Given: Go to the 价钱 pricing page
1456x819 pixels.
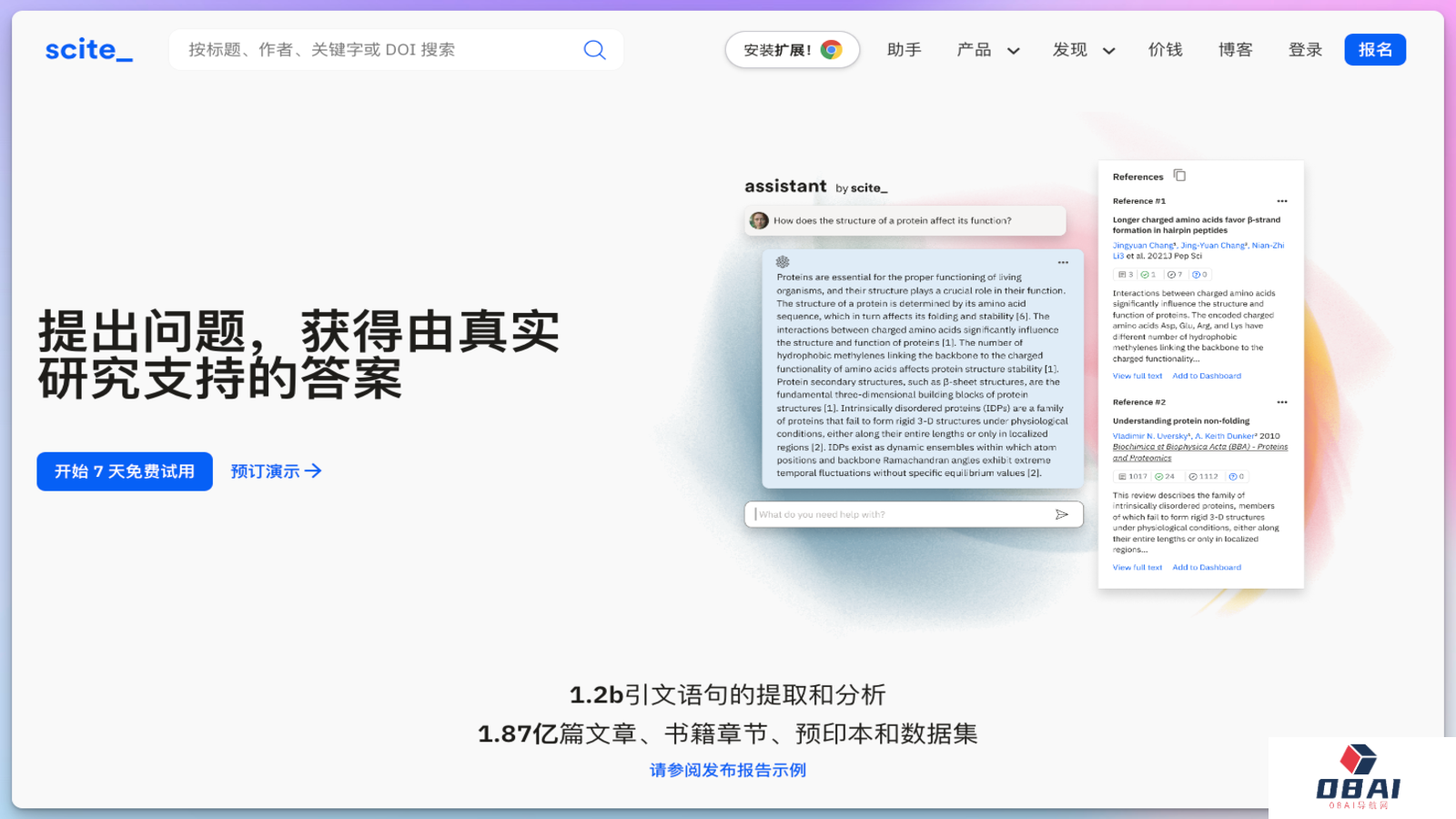Looking at the screenshot, I should (1165, 50).
